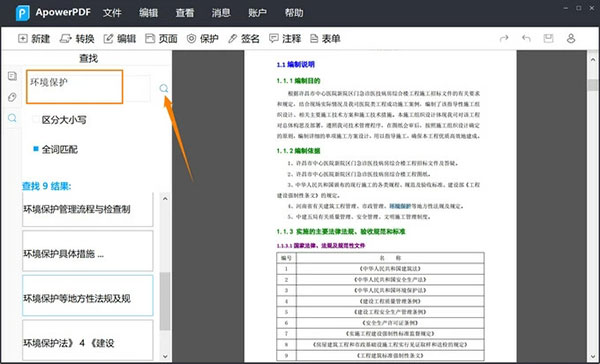Click the redo arrow icon
The height and width of the screenshot is (364, 600).
pos(504,38)
